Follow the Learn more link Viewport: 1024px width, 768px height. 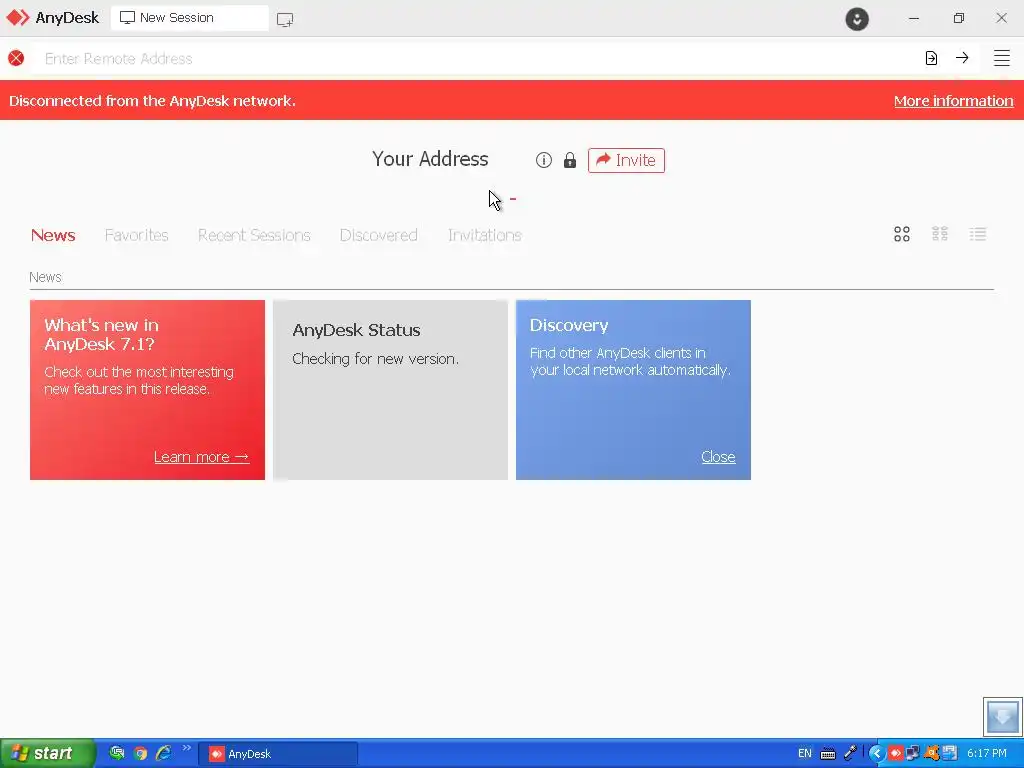pos(202,456)
